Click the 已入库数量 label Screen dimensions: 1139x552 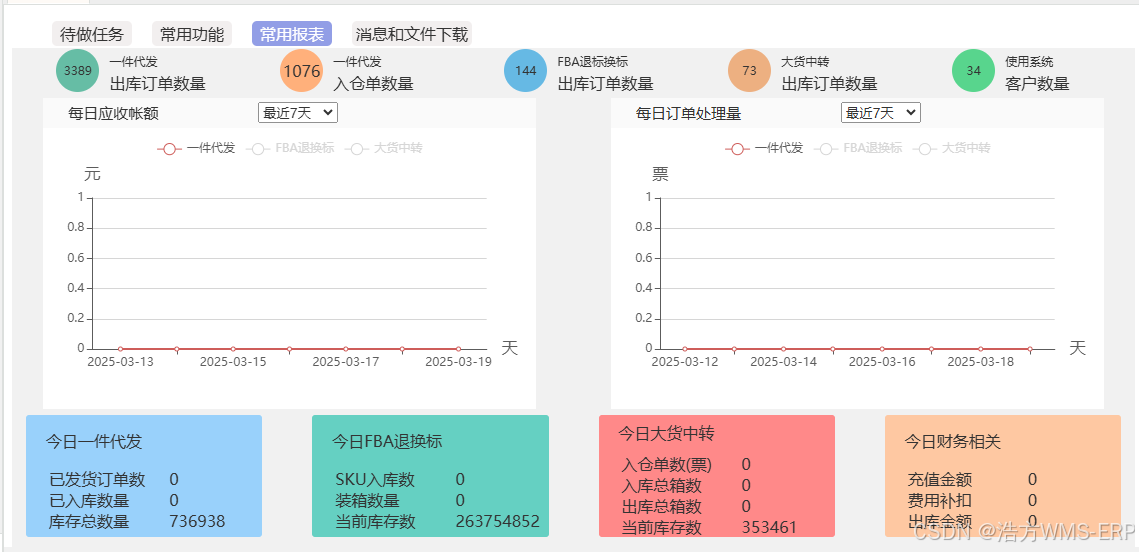click(89, 500)
